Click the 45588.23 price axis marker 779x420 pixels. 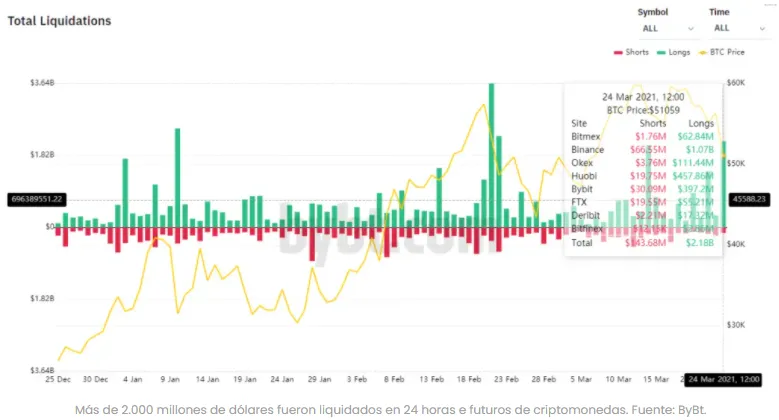pos(749,199)
